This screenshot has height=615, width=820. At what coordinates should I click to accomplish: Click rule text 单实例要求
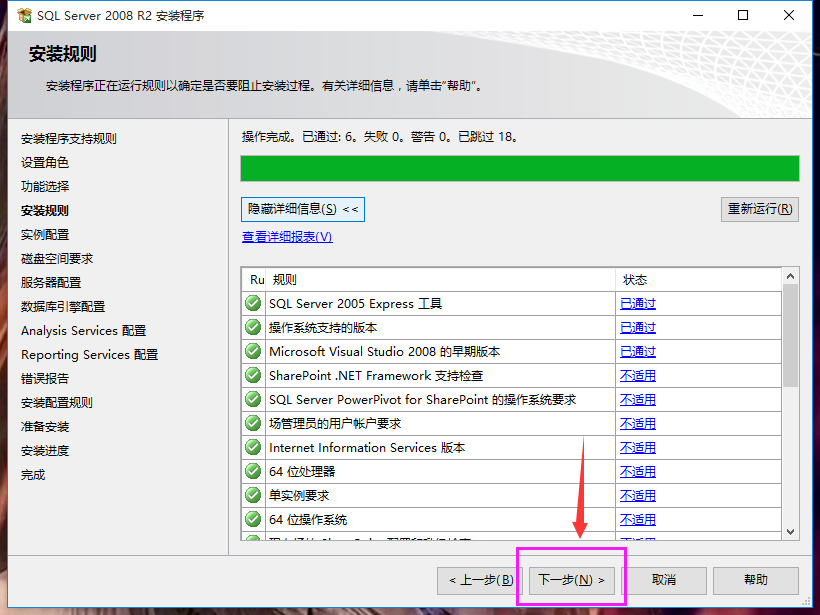click(x=299, y=496)
